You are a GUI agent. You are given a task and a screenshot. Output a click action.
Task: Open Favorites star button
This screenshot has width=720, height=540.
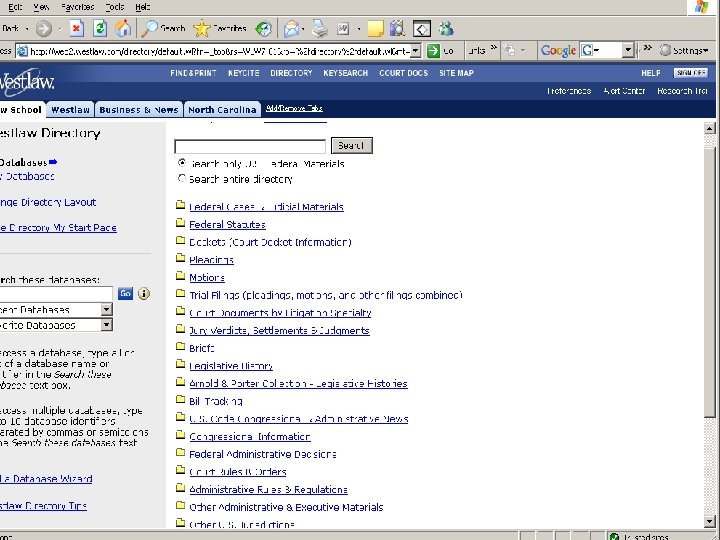pyautogui.click(x=219, y=29)
